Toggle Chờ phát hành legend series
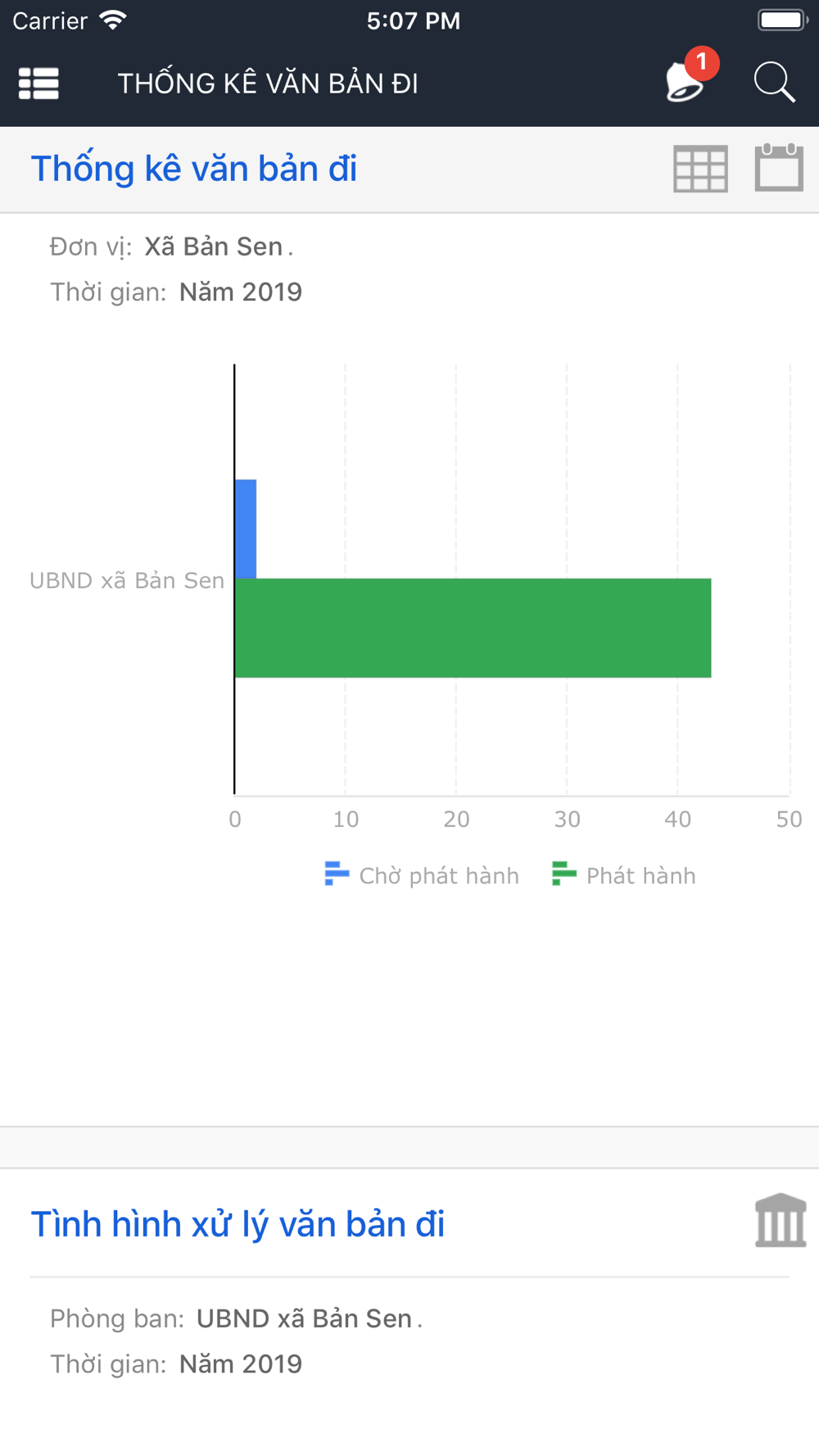Image resolution: width=819 pixels, height=1456 pixels. pyautogui.click(x=423, y=875)
